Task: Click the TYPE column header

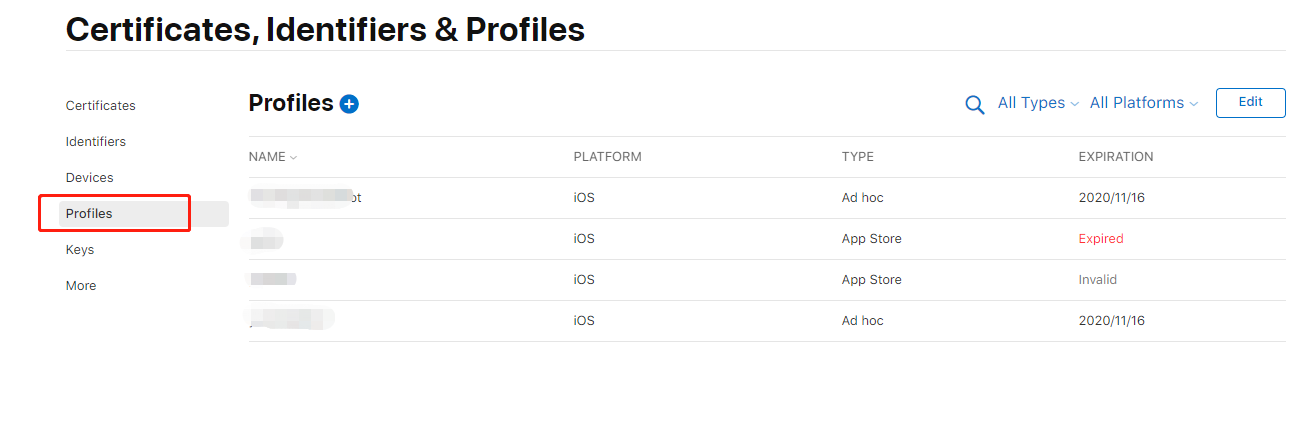Action: tap(858, 157)
